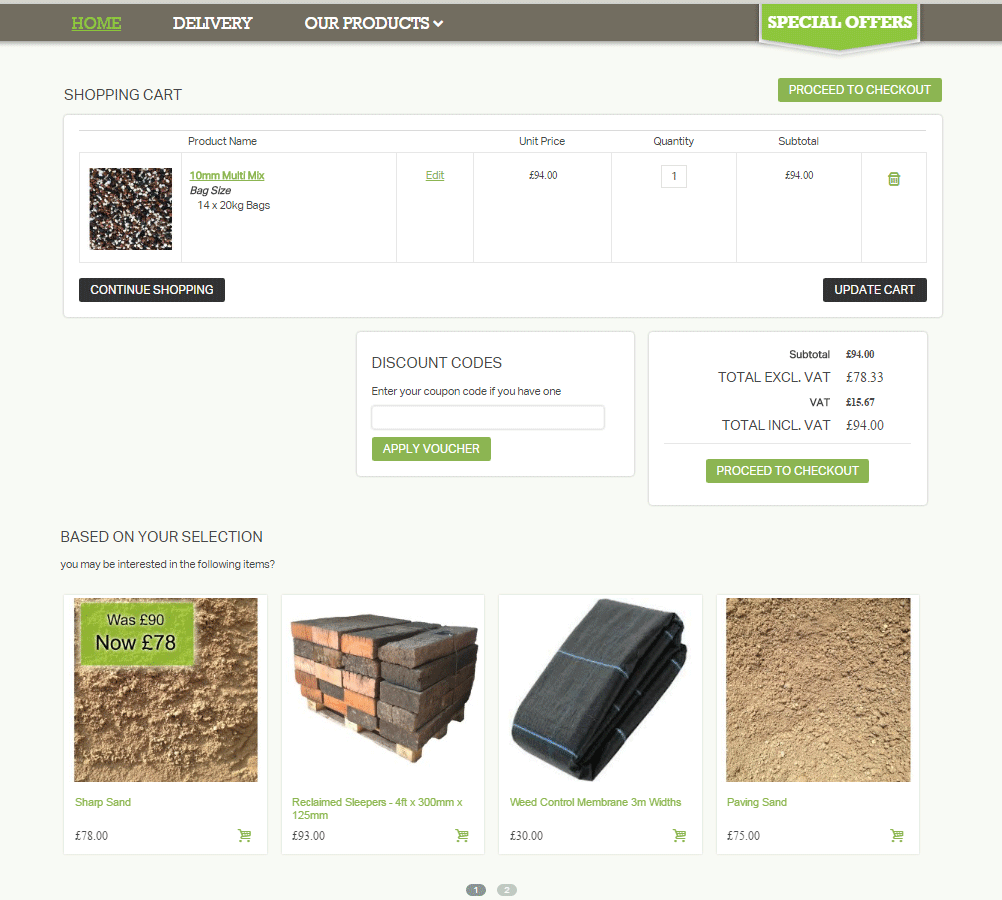1002x900 pixels.
Task: Click the Paving Sand basket icon
Action: [x=897, y=835]
